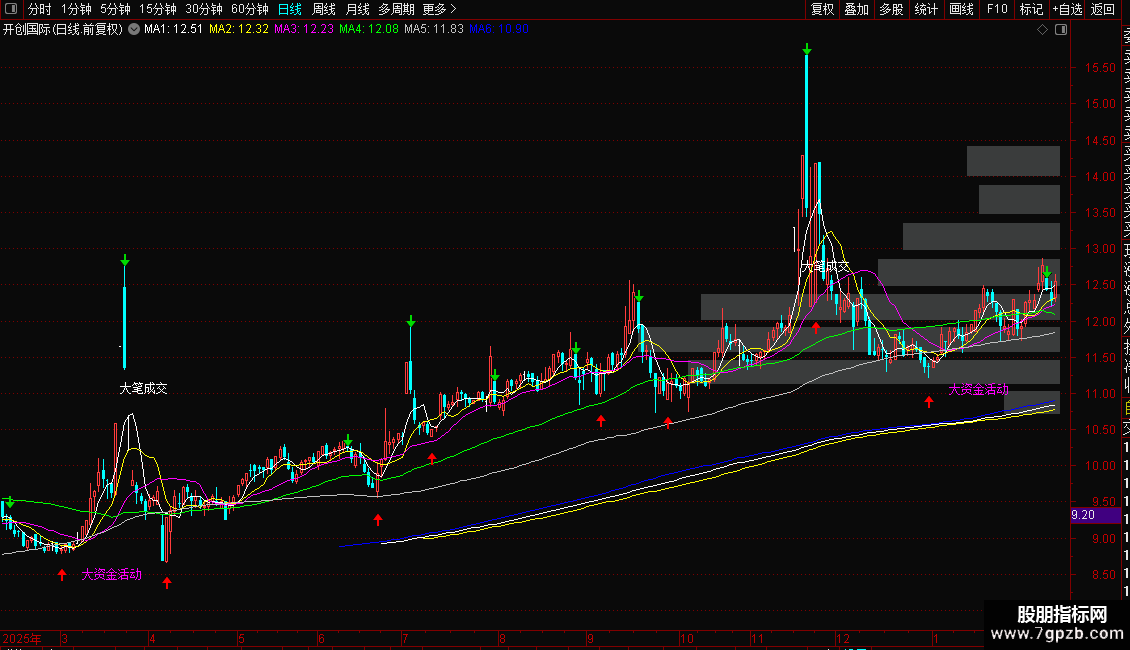Open the 多周期 multi-period view
This screenshot has height=650, width=1130.
396,9
